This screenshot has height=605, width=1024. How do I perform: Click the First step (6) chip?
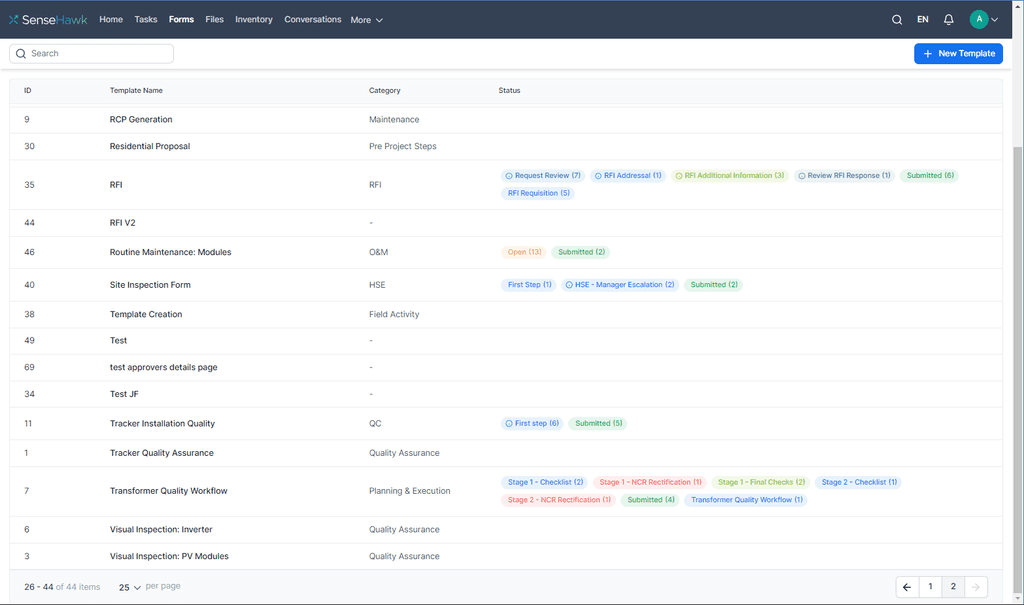coord(532,423)
